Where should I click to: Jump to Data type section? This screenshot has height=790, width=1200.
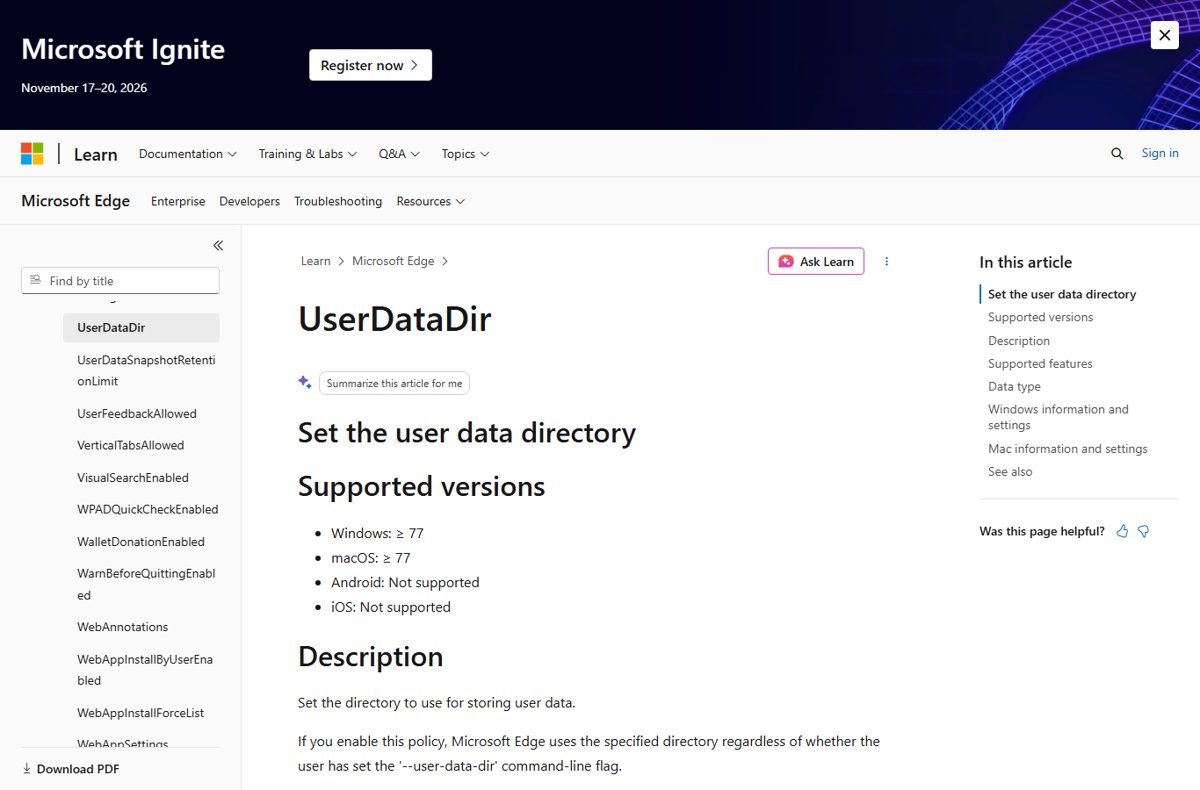tap(1014, 387)
